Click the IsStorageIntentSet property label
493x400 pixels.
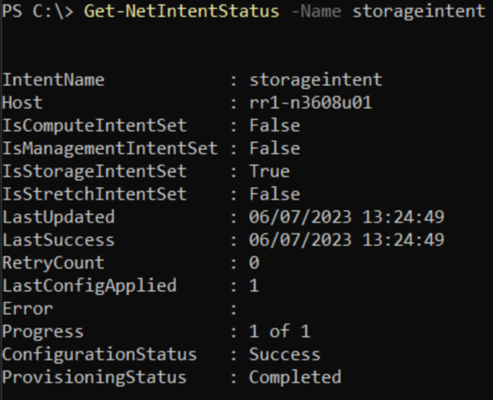(x=94, y=172)
